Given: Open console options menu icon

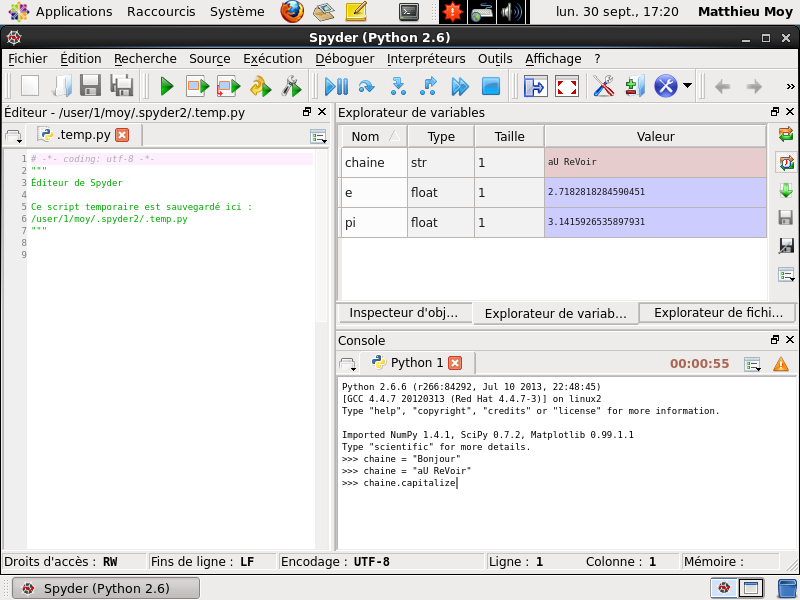Looking at the screenshot, I should [x=753, y=364].
